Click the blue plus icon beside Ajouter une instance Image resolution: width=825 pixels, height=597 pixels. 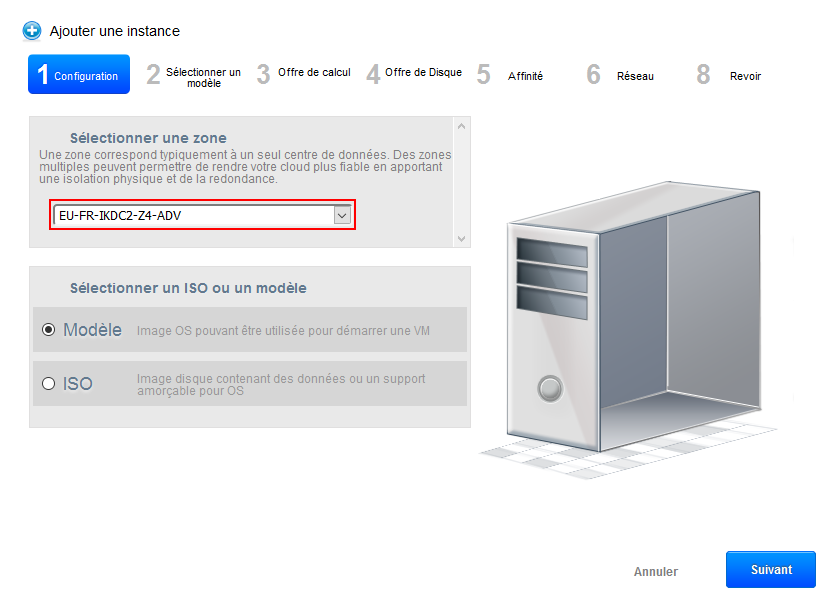[x=32, y=31]
